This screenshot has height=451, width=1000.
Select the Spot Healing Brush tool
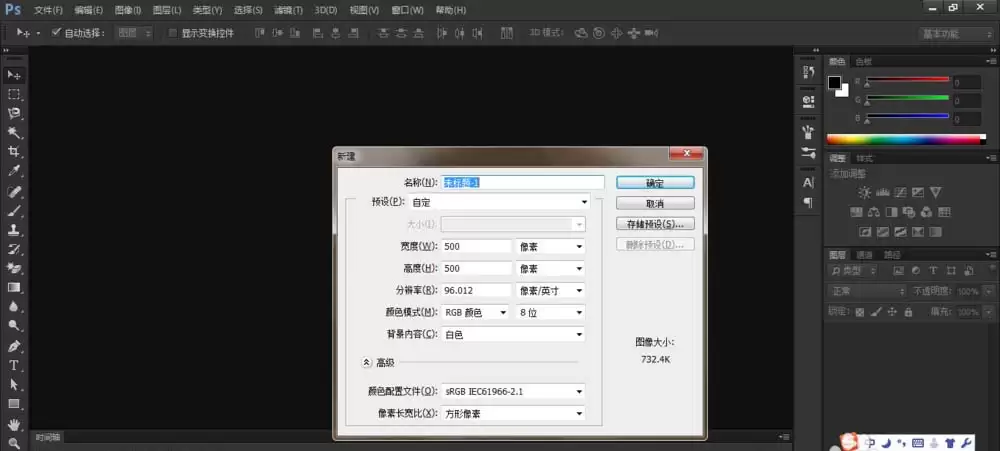coord(14,191)
